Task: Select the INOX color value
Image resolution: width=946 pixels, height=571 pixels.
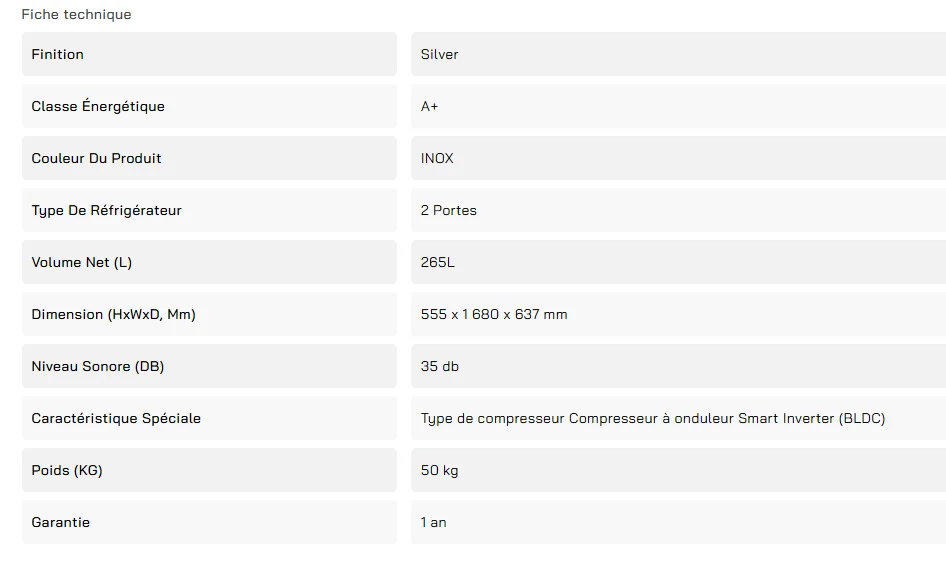Action: coord(437,158)
